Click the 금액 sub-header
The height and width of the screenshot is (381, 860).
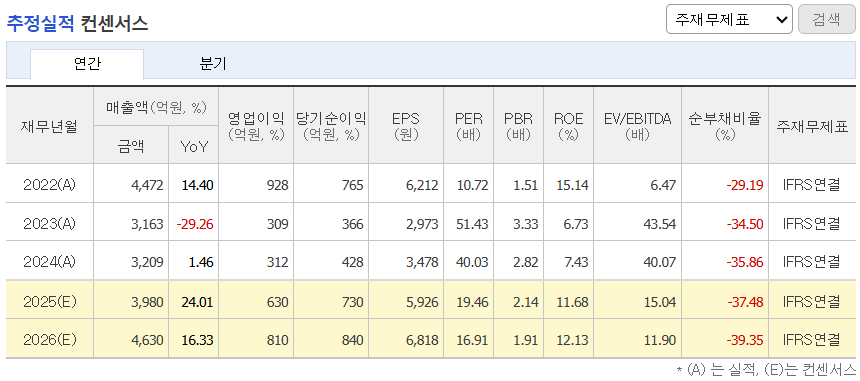[x=131, y=145]
